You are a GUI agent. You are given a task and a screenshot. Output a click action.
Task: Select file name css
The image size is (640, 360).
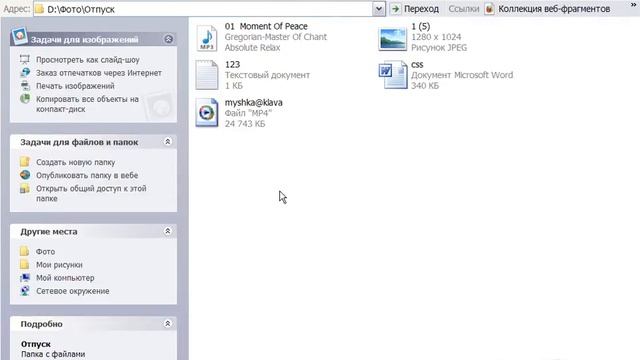click(x=417, y=64)
